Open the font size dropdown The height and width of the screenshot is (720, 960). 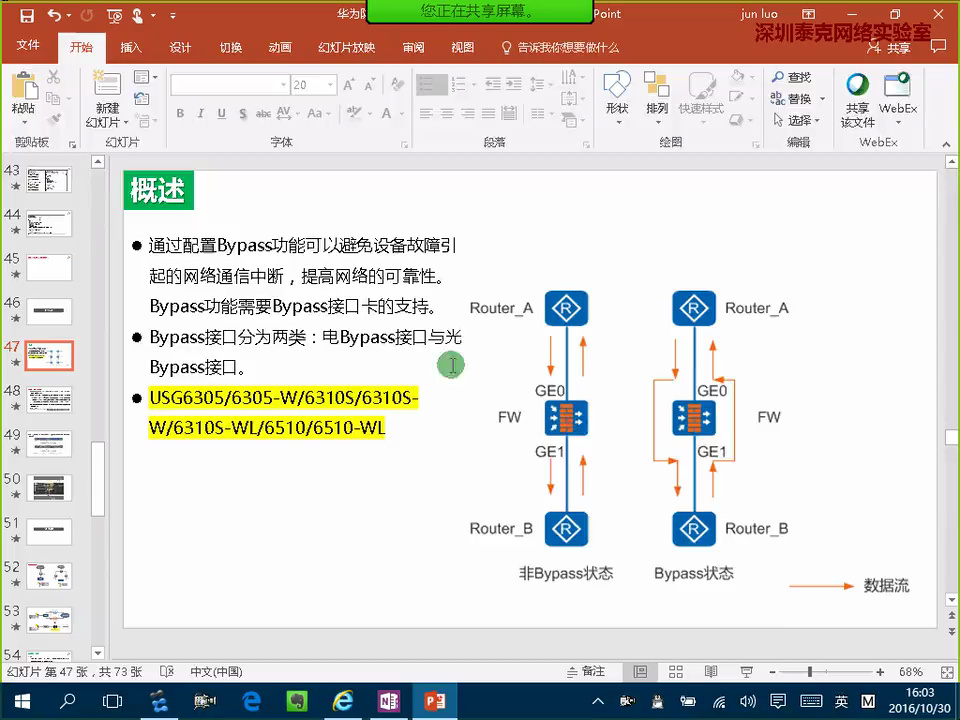[x=329, y=82]
